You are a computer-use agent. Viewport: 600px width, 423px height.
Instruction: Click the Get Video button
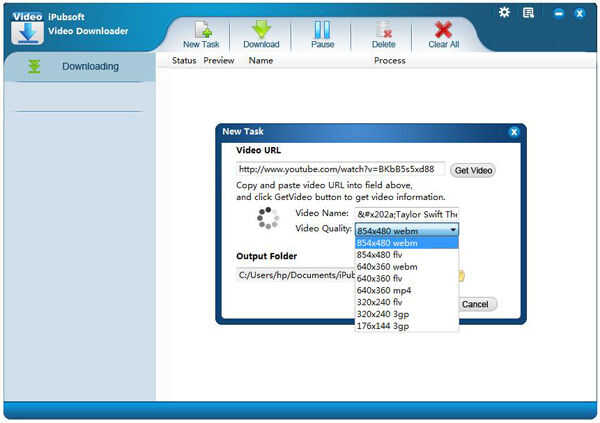point(473,170)
